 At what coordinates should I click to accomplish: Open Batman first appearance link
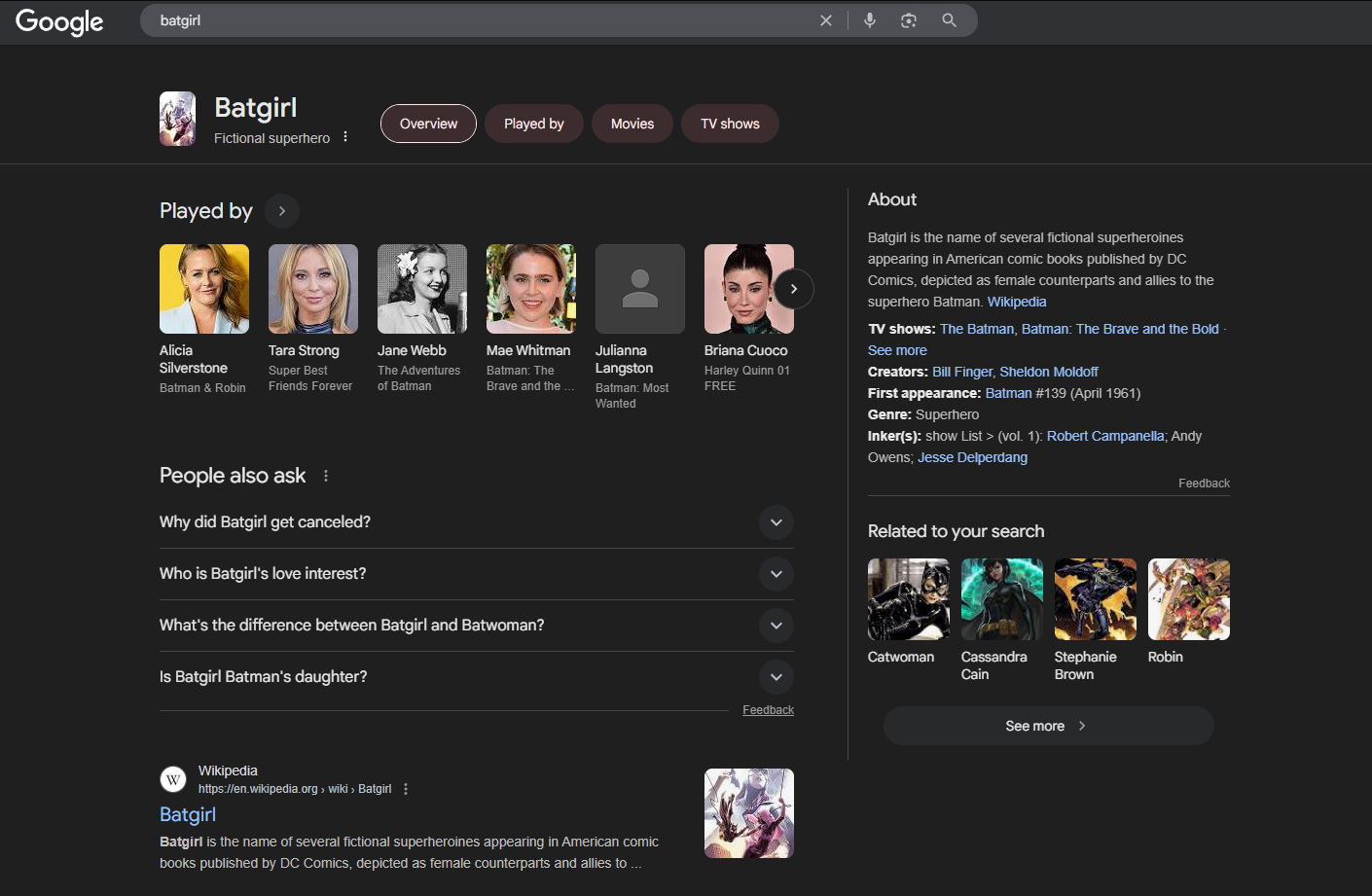click(1008, 393)
